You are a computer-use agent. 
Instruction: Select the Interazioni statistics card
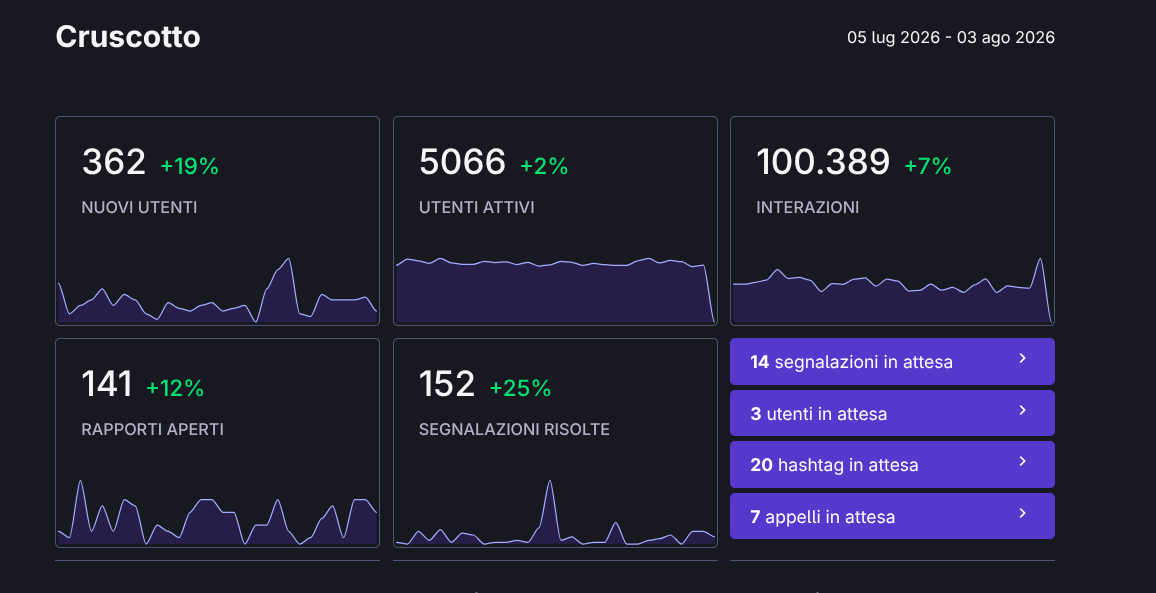pyautogui.click(x=892, y=221)
